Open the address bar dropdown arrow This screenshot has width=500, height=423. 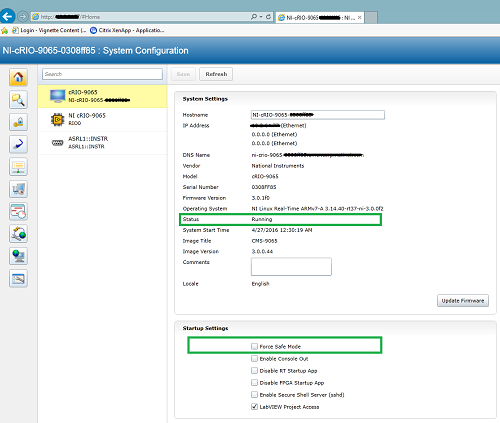[261, 16]
